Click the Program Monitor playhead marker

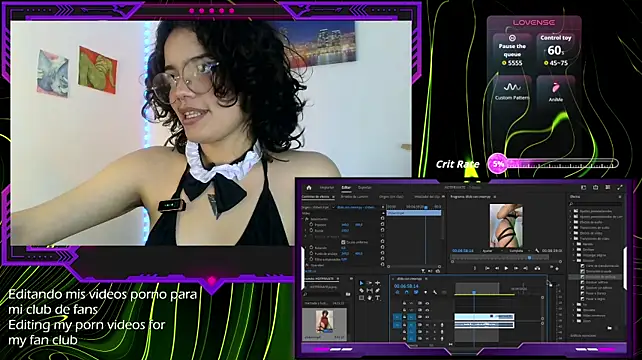point(529,258)
